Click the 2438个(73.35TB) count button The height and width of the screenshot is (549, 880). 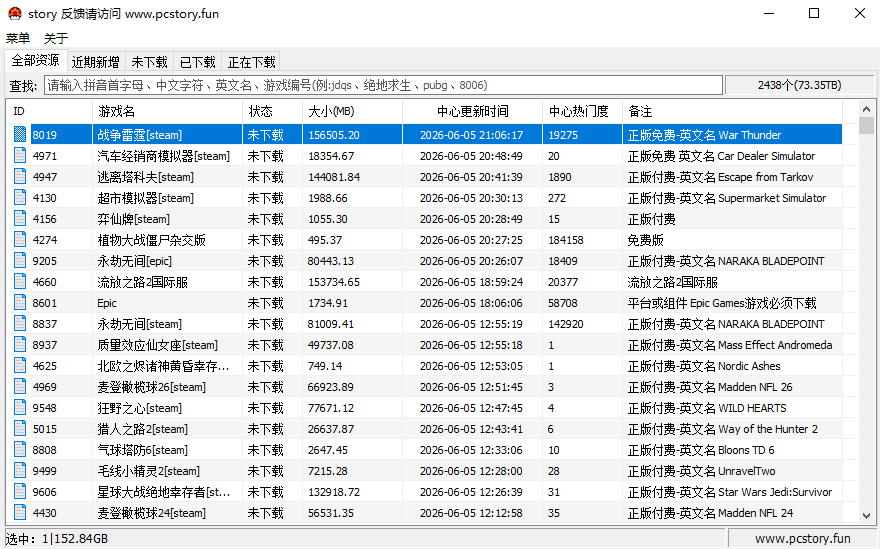click(799, 85)
